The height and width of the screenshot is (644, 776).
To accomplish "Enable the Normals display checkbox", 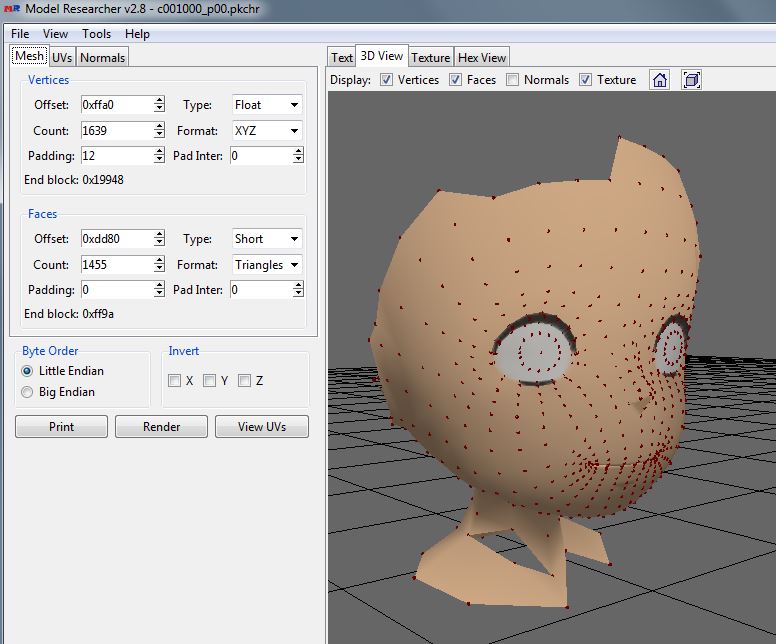I will (512, 80).
